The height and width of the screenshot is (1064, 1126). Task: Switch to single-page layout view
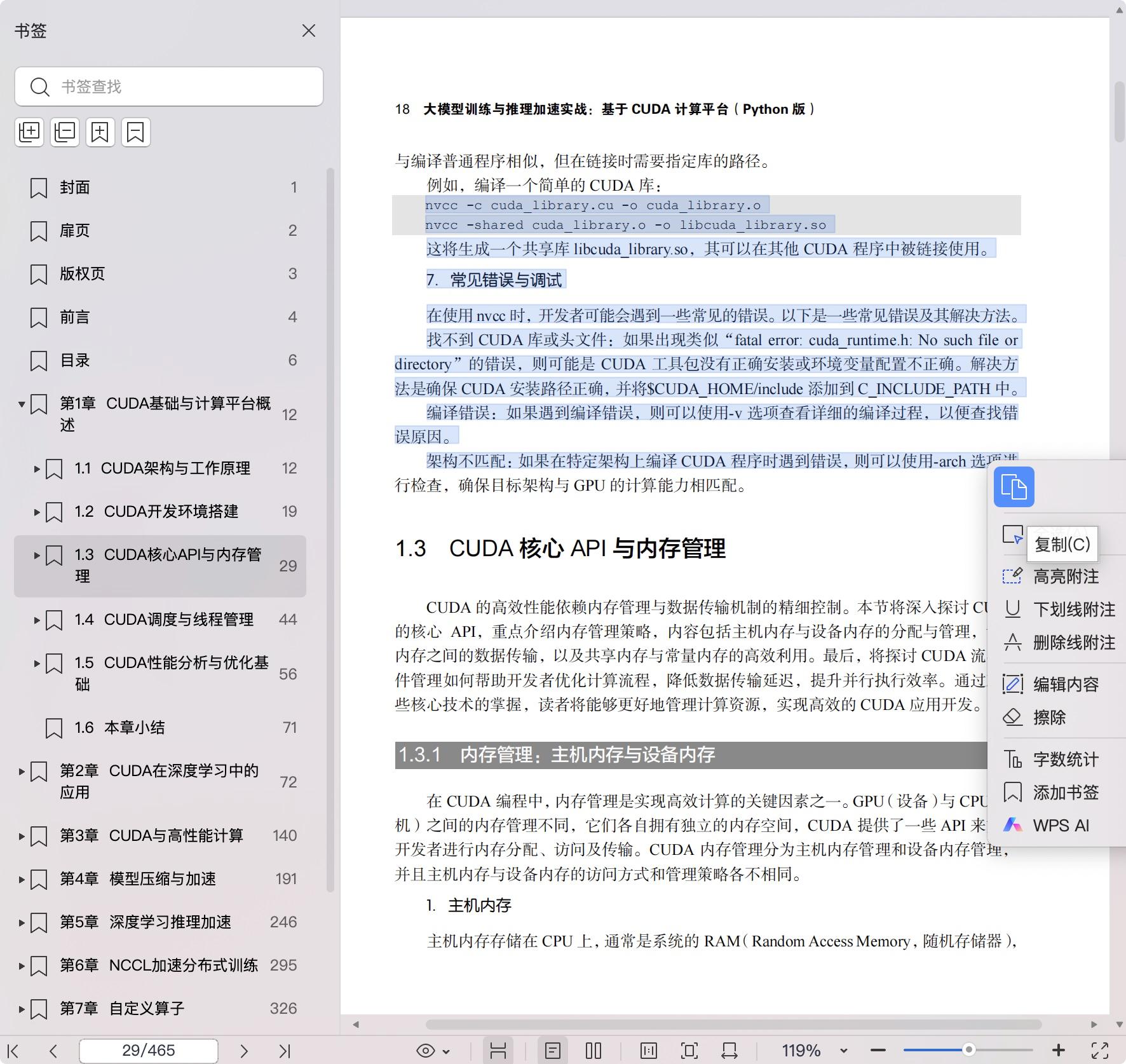click(x=553, y=1051)
